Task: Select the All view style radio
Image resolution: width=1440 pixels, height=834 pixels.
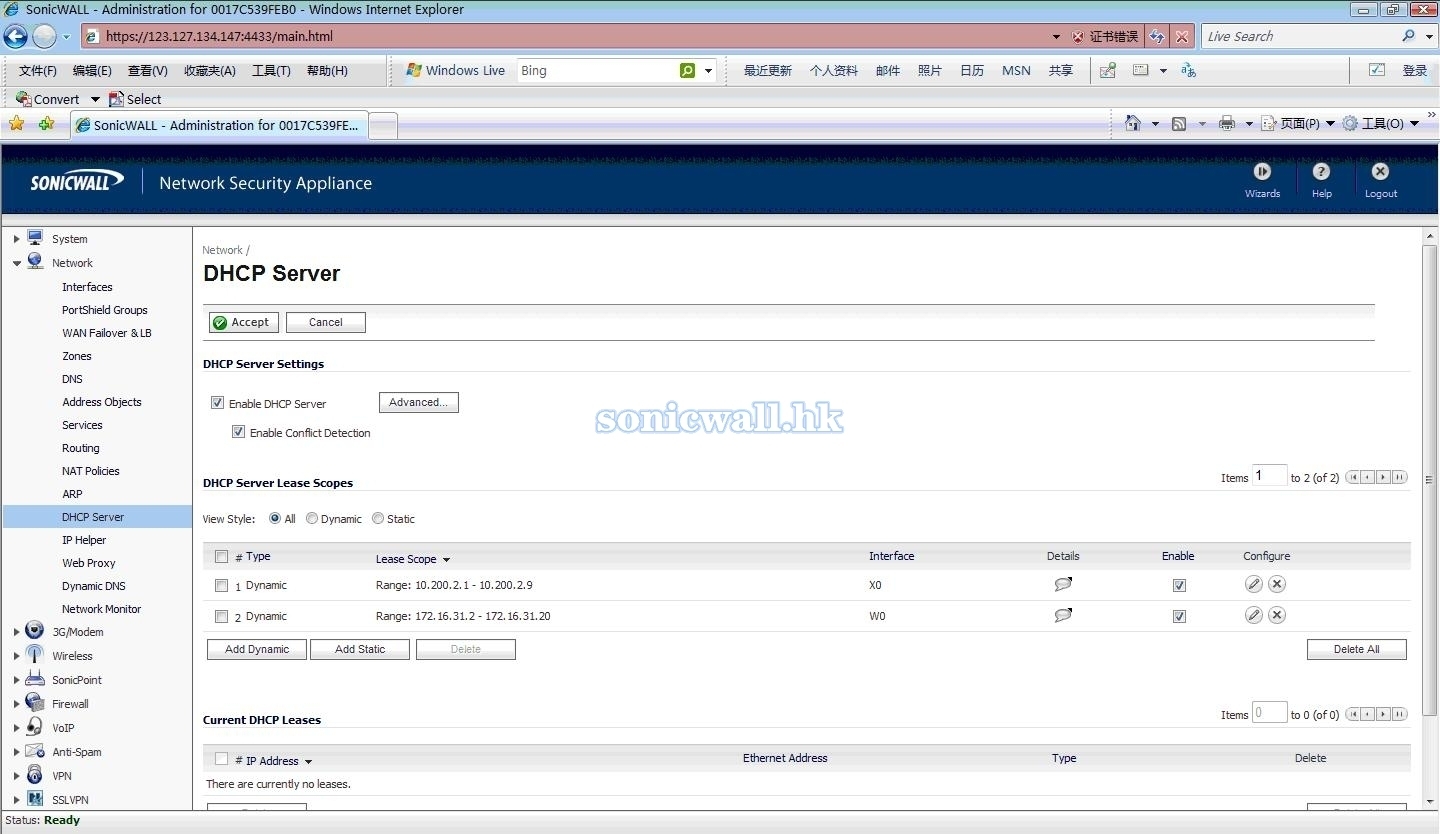Action: 275,519
